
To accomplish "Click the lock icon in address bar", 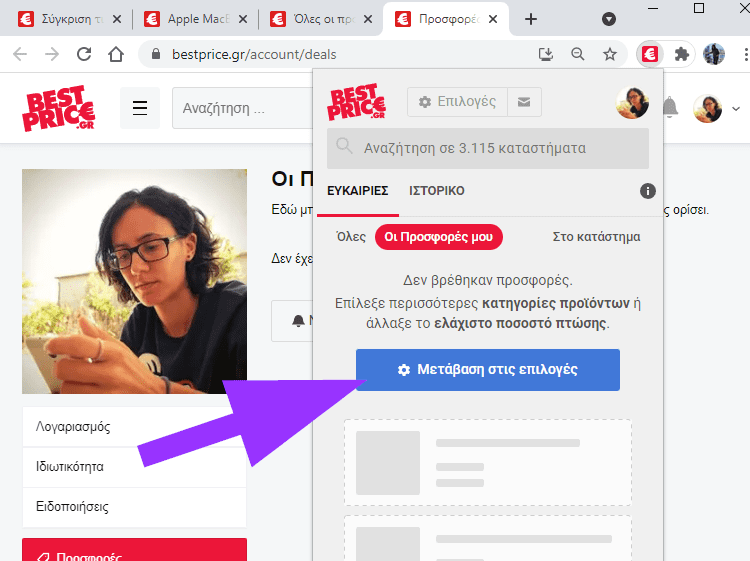I will coord(156,54).
